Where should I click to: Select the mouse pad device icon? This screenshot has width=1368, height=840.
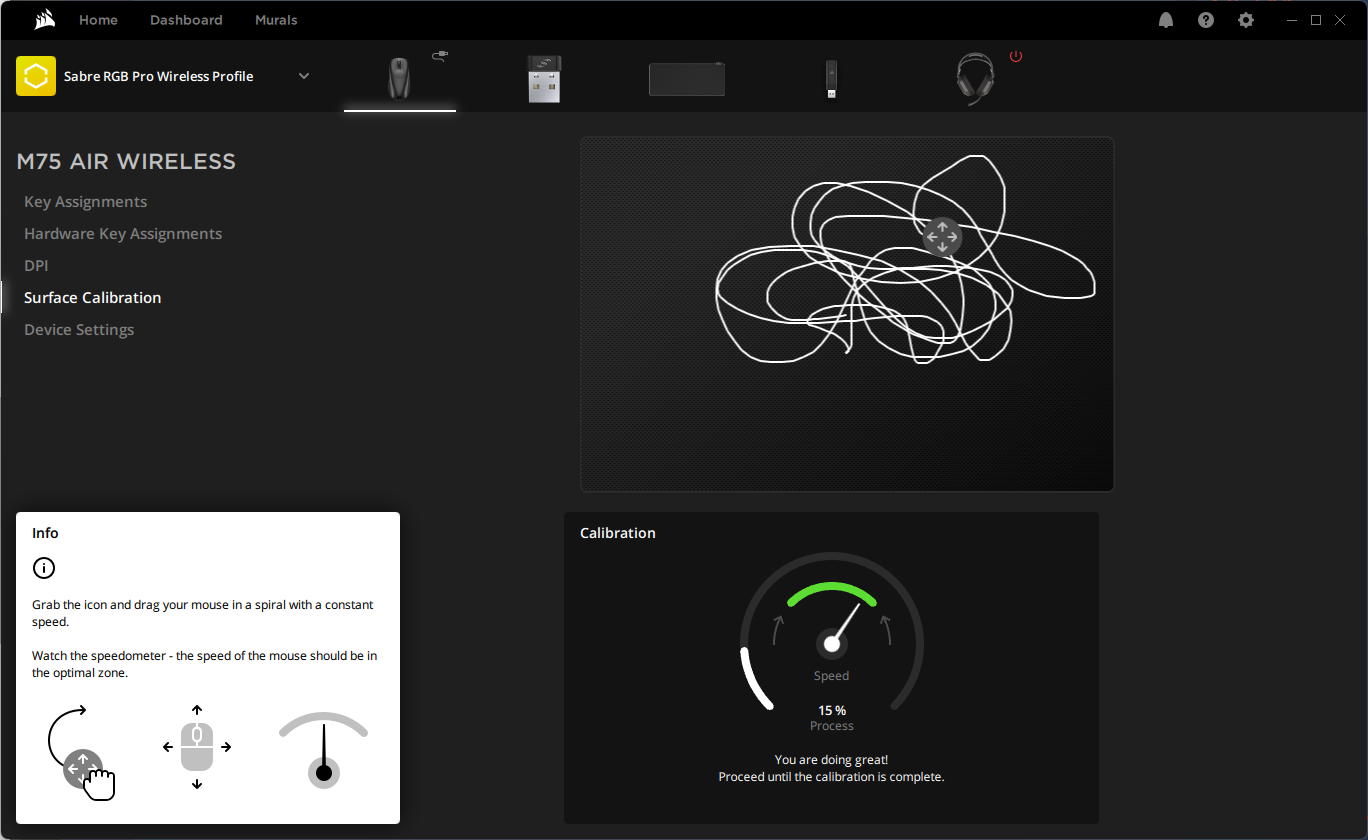(687, 79)
